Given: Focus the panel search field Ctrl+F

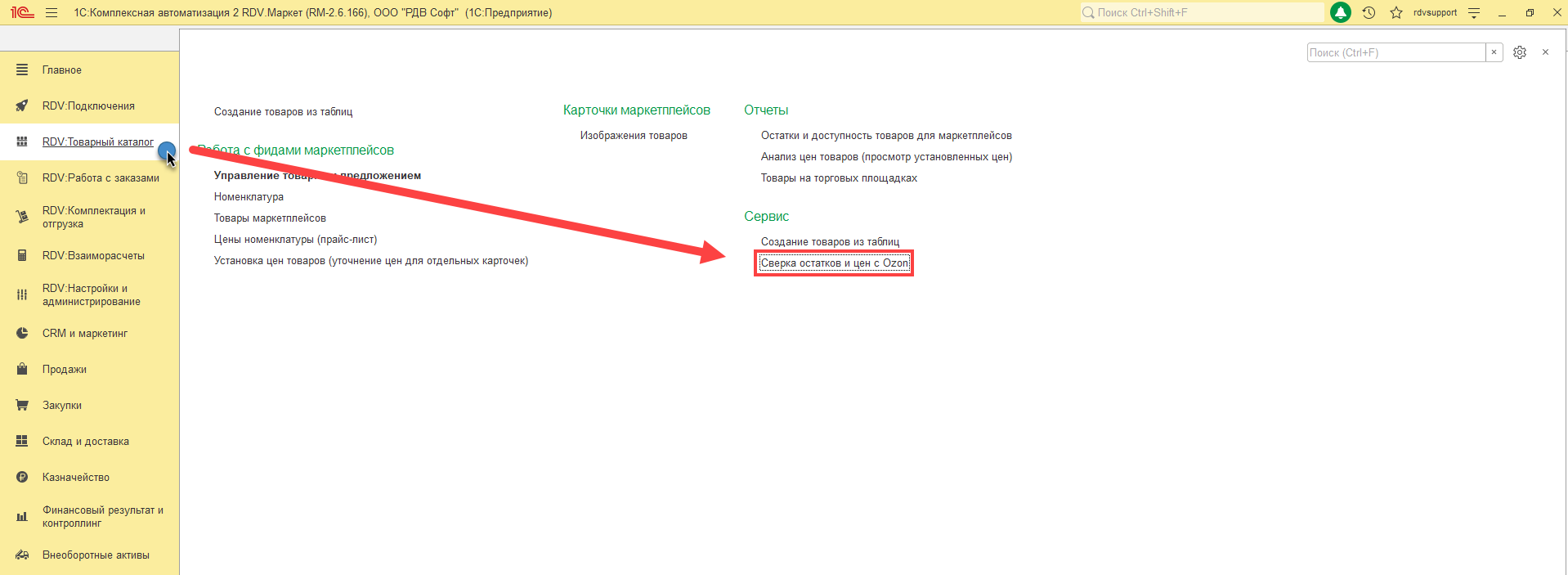Looking at the screenshot, I should coord(1396,52).
